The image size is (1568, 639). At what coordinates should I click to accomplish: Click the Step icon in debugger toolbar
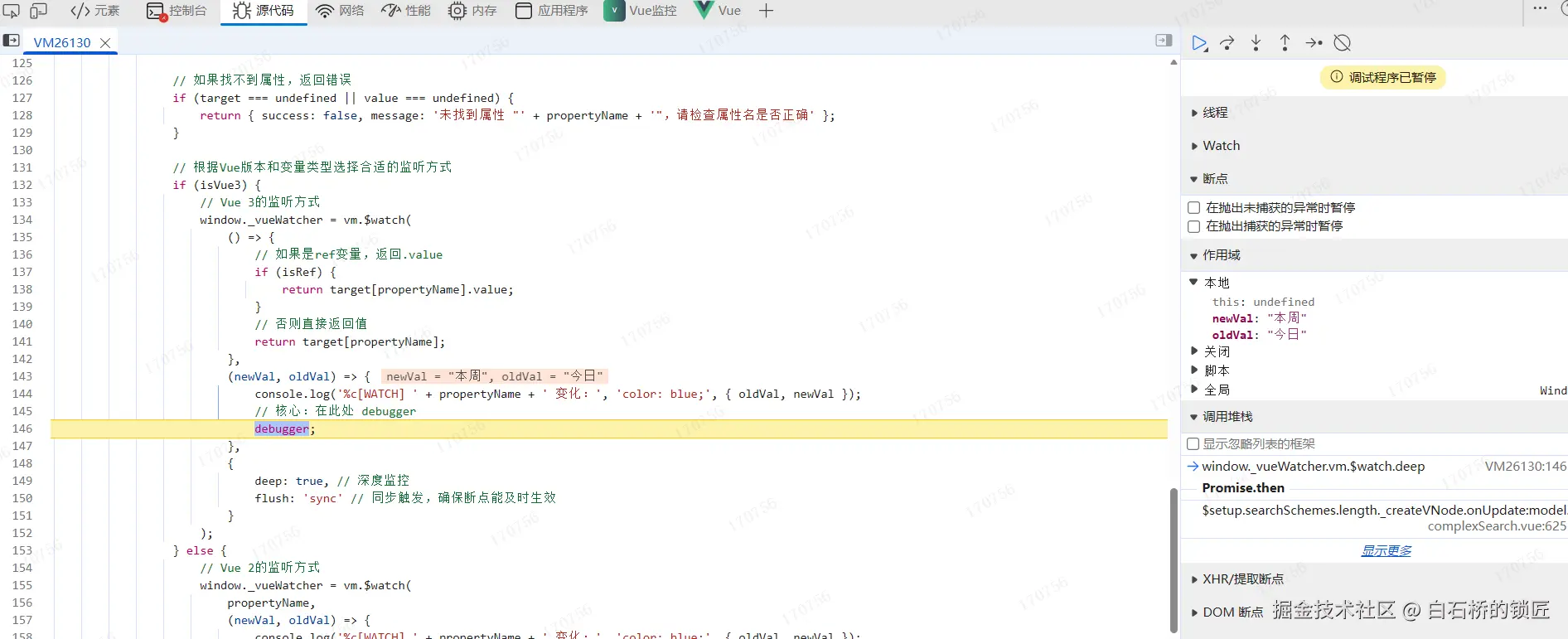coord(1314,43)
